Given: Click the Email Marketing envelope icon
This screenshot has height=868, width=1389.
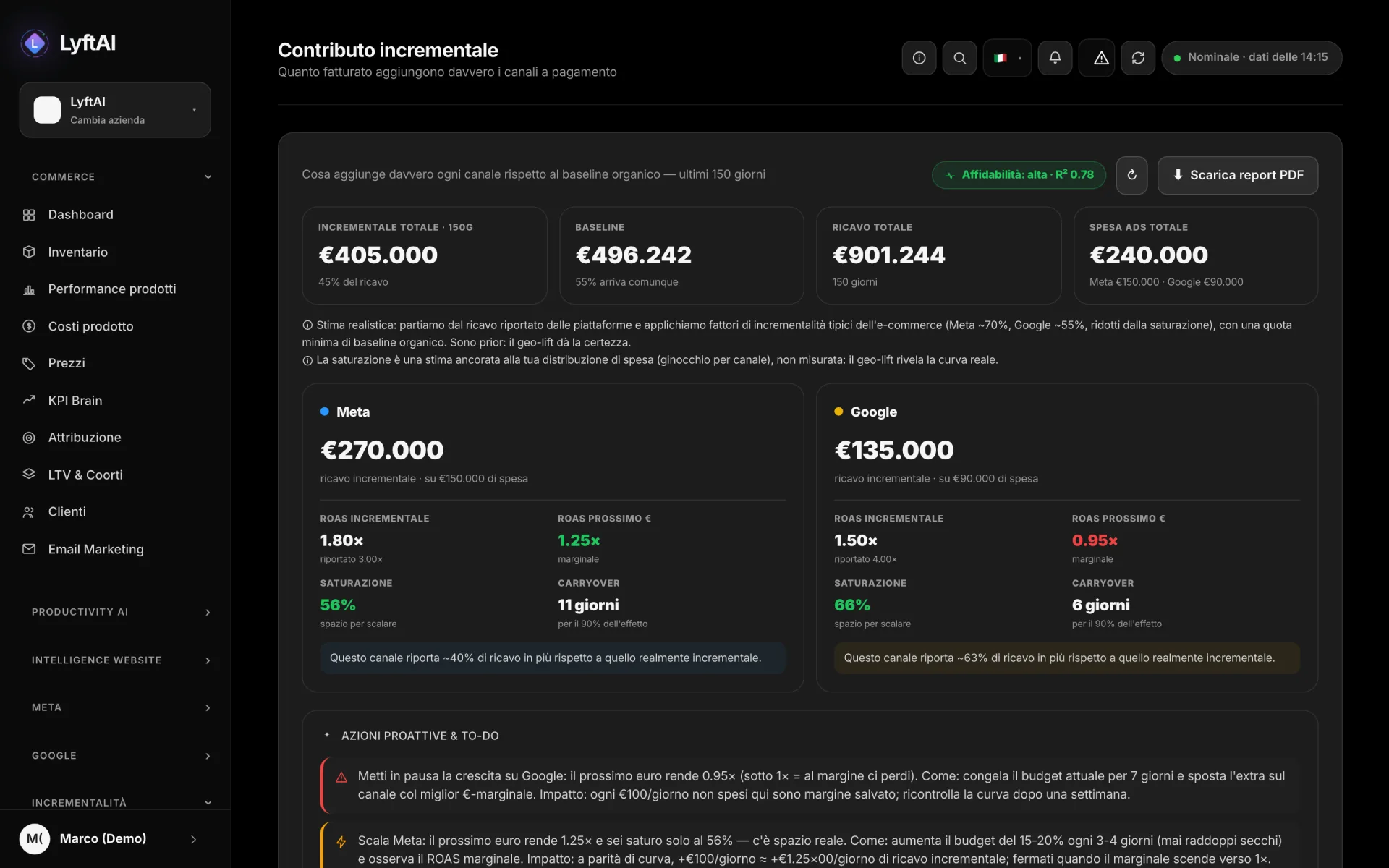Looking at the screenshot, I should pyautogui.click(x=29, y=549).
